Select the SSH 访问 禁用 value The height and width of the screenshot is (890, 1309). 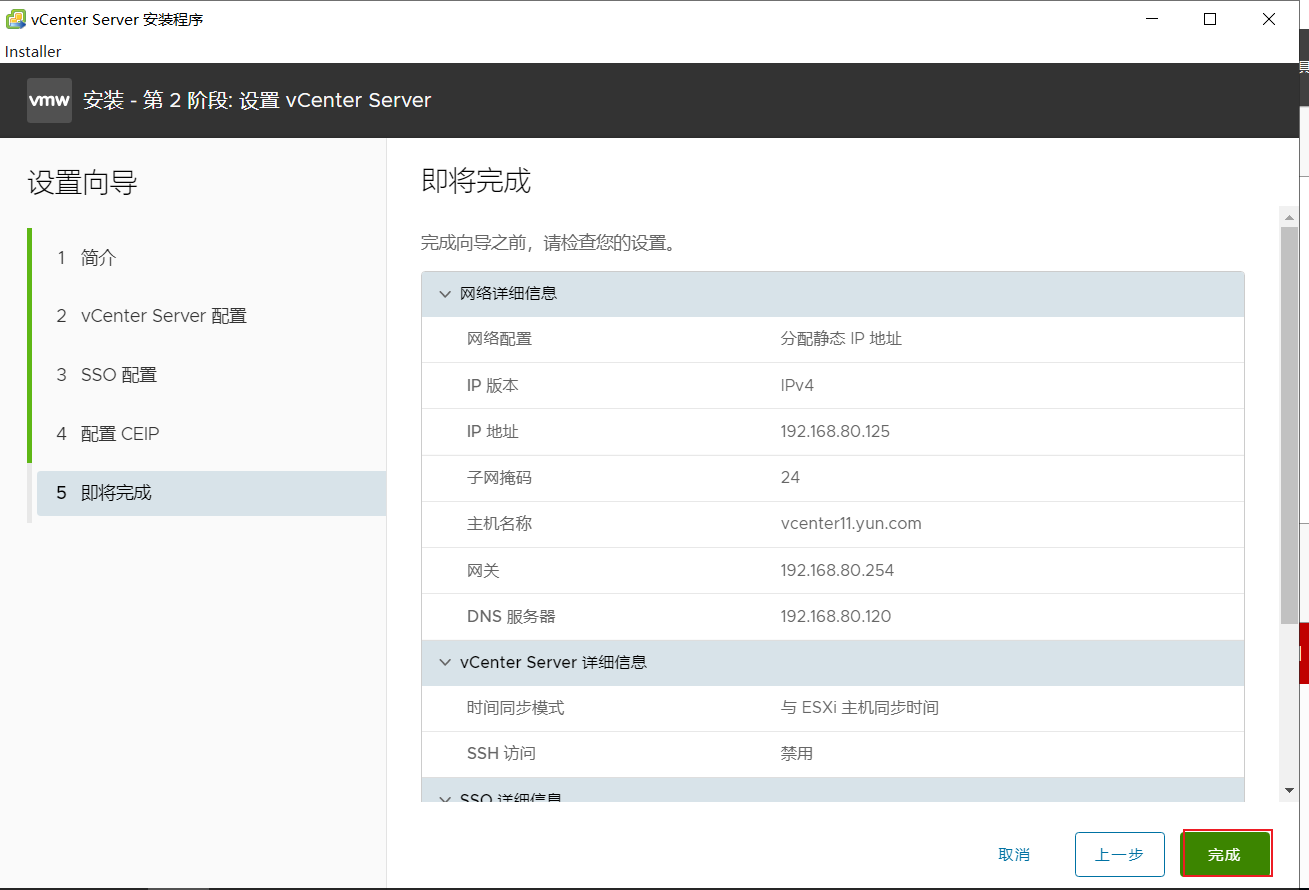pyautogui.click(x=797, y=754)
